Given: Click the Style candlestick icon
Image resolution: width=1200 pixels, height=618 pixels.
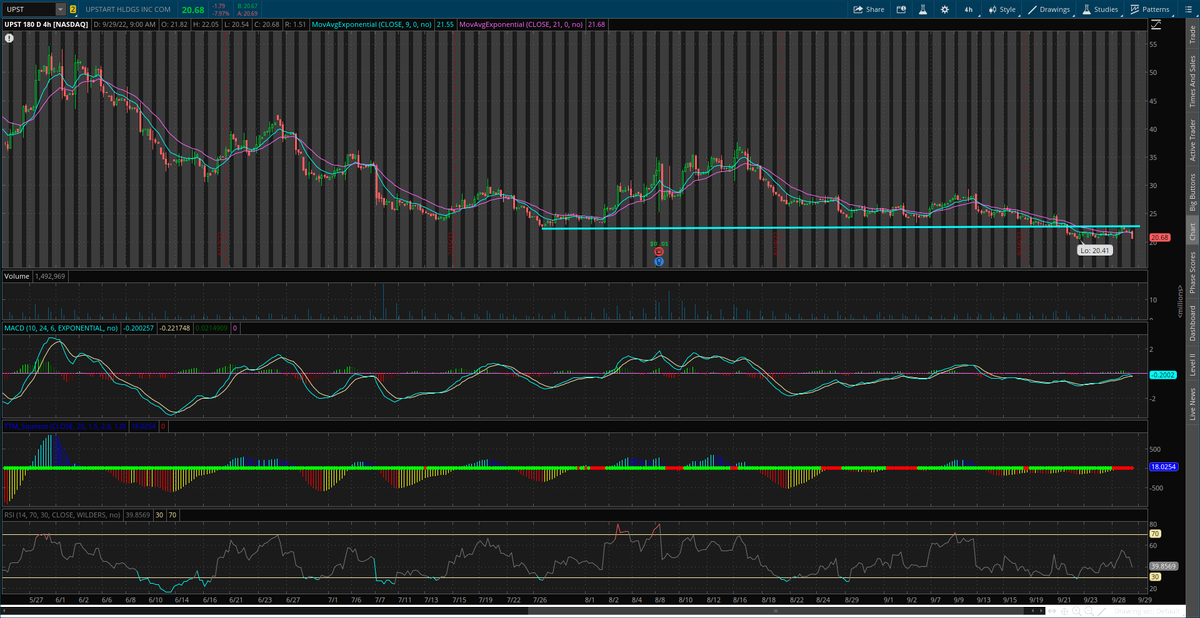Looking at the screenshot, I should pos(991,9).
